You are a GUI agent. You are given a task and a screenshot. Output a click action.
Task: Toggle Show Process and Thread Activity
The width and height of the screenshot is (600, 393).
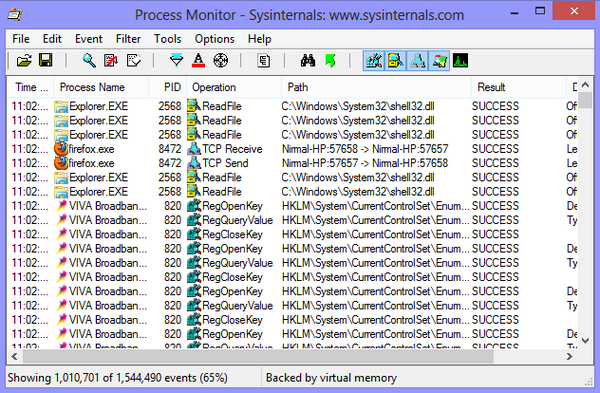tap(439, 60)
